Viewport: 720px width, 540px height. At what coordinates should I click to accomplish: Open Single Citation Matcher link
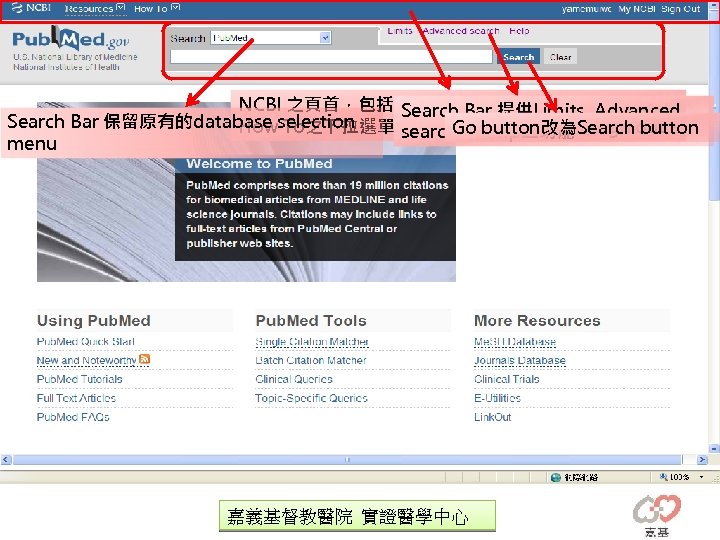click(x=312, y=342)
